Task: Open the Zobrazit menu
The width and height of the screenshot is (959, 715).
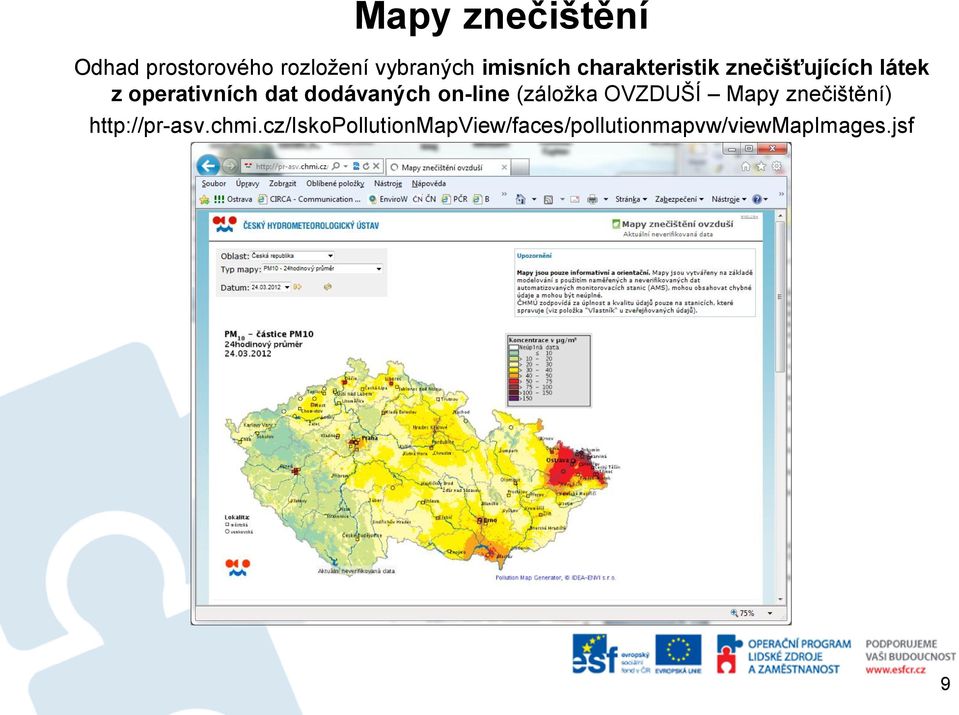Action: 283,183
